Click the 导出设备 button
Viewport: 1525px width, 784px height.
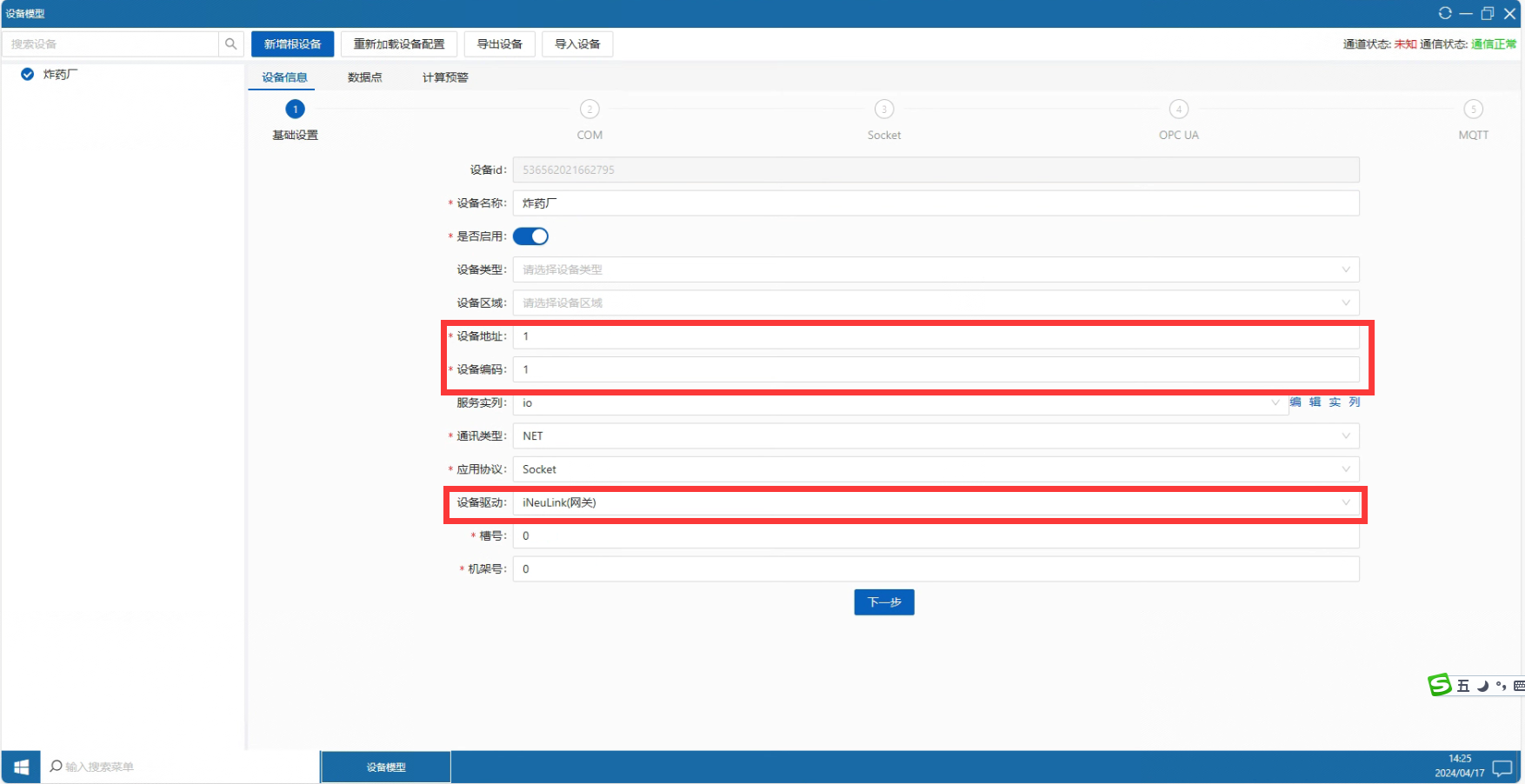(x=500, y=44)
